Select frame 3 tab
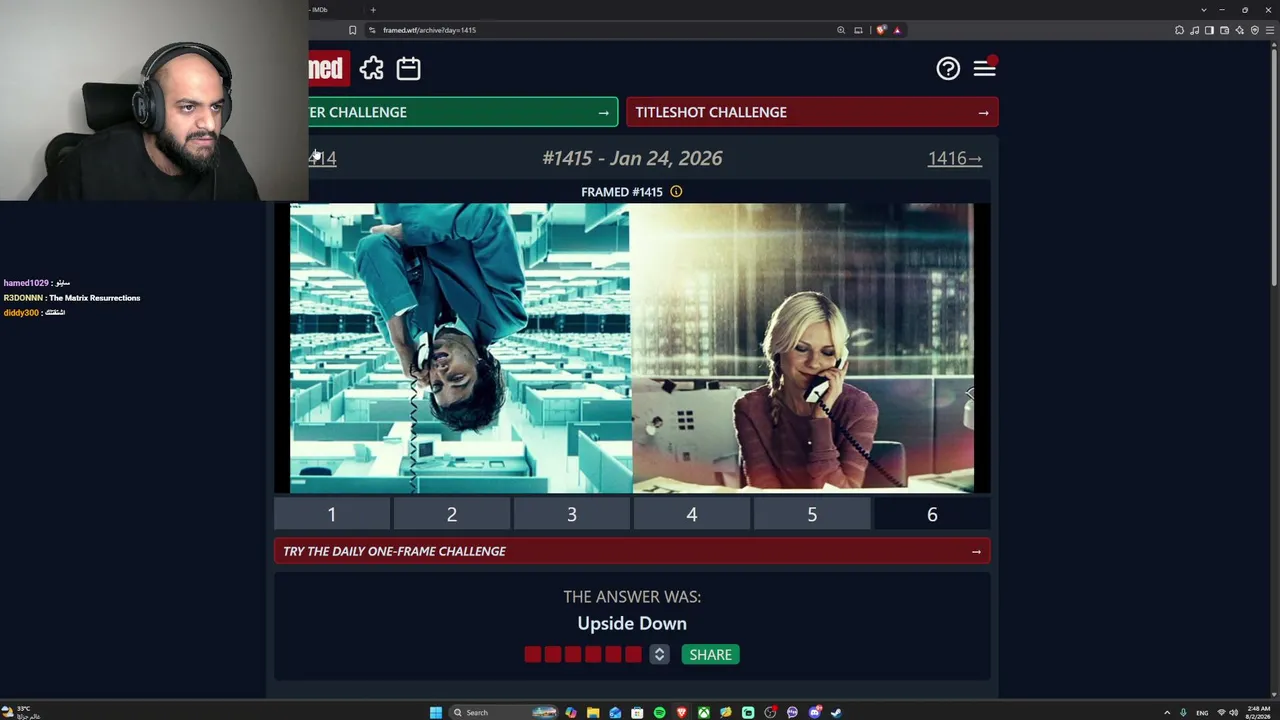 point(572,514)
